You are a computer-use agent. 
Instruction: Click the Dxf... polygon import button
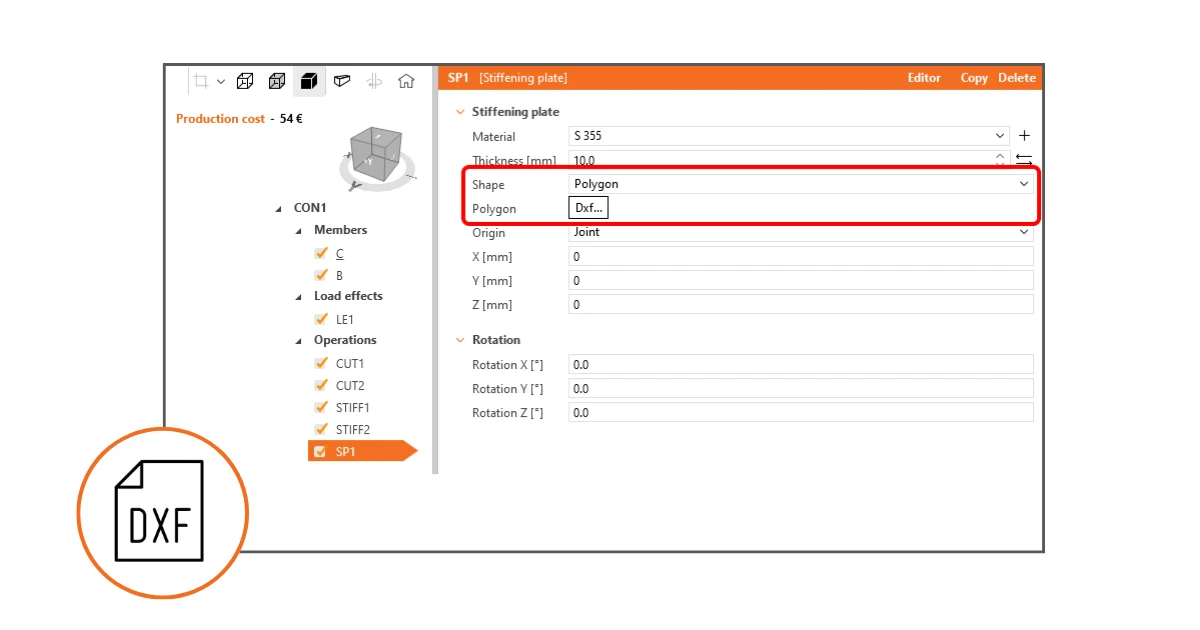[x=589, y=208]
